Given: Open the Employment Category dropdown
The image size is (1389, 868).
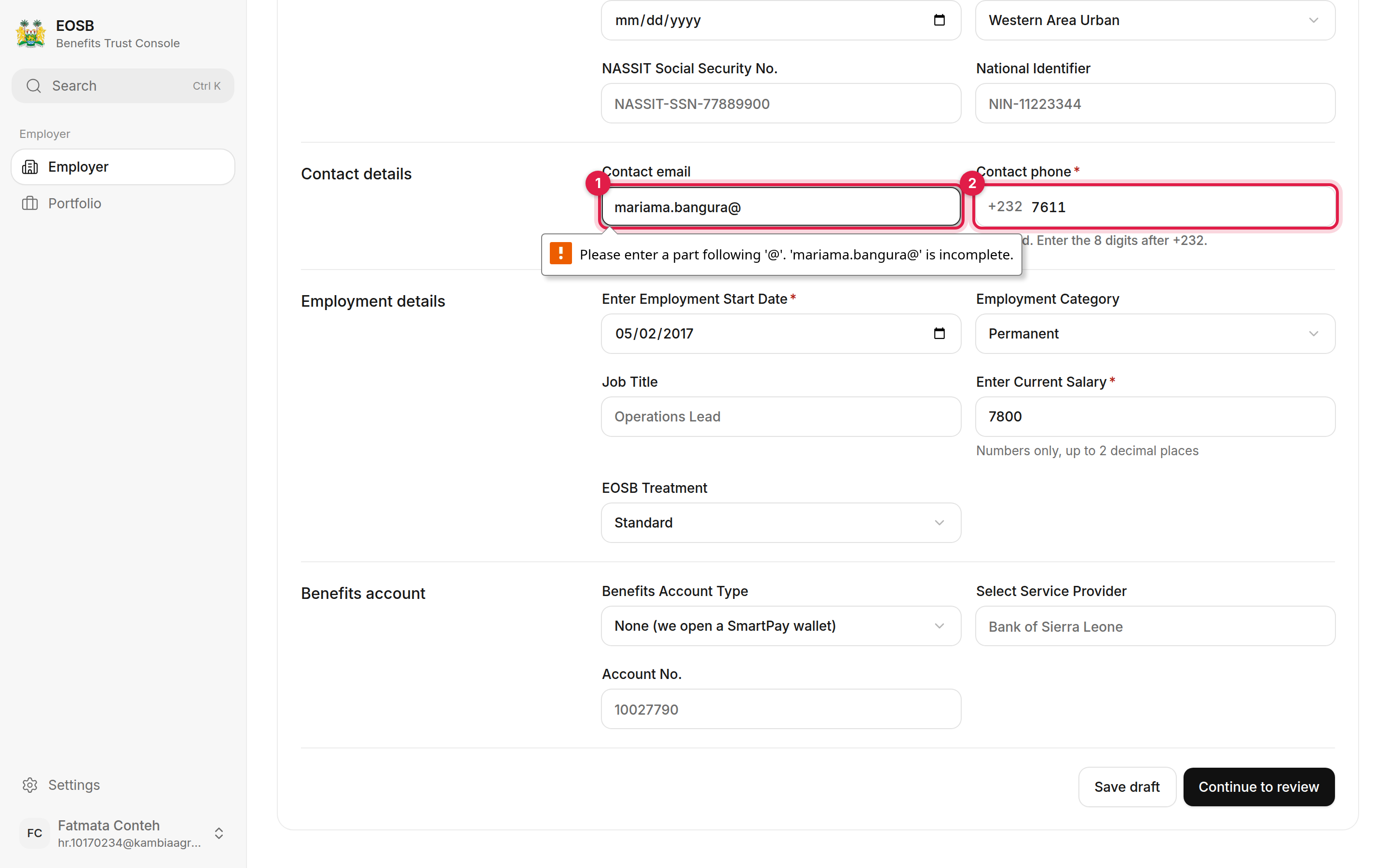Looking at the screenshot, I should [x=1155, y=334].
